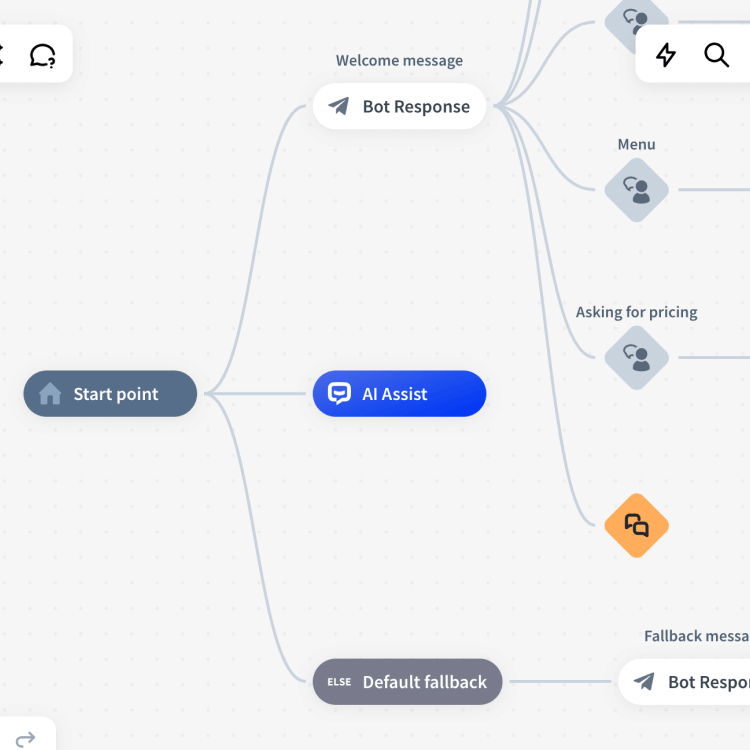Viewport: 750px width, 750px height.
Task: Click the home icon in Start point
Action: pyautogui.click(x=50, y=394)
